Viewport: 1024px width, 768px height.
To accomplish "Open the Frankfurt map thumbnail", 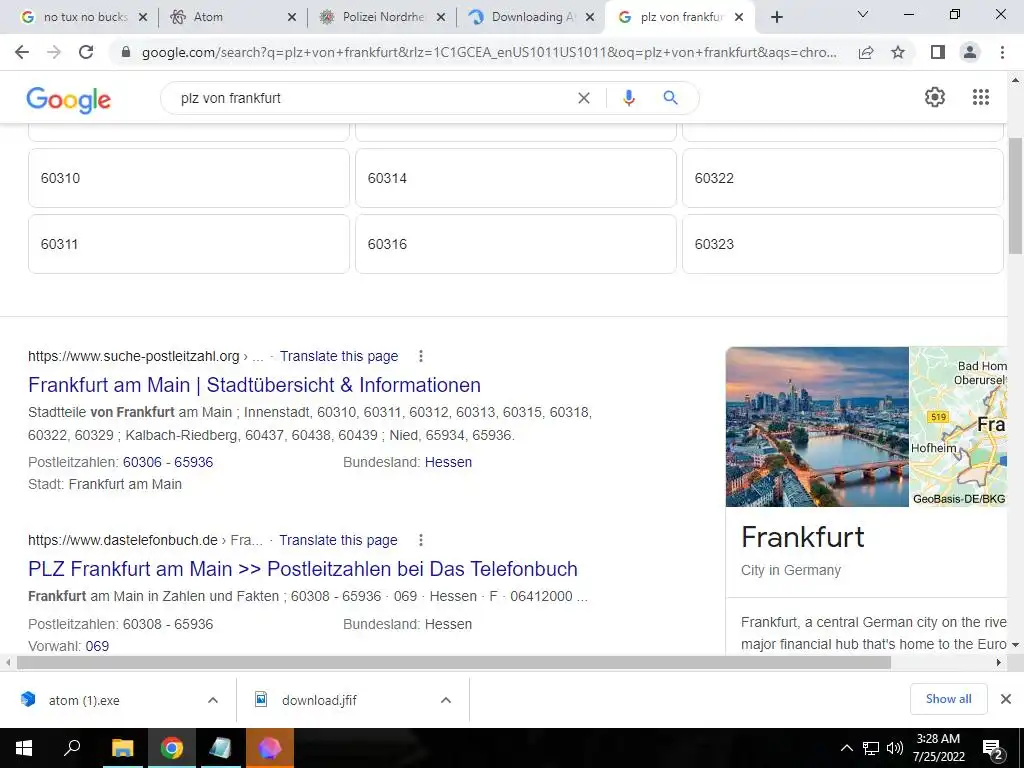I will 958,426.
